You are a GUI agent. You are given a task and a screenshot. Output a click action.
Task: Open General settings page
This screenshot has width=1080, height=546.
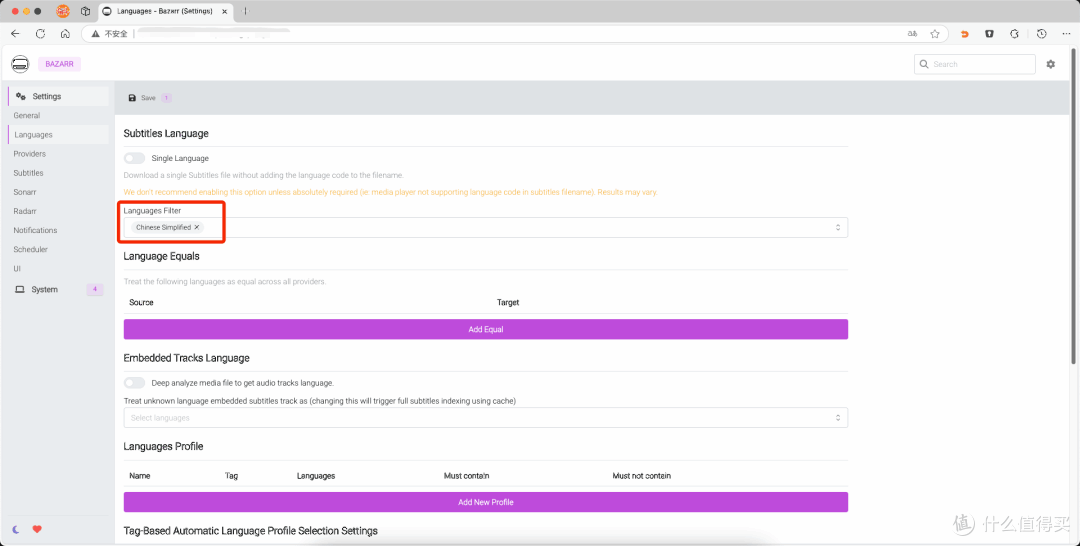click(x=27, y=116)
